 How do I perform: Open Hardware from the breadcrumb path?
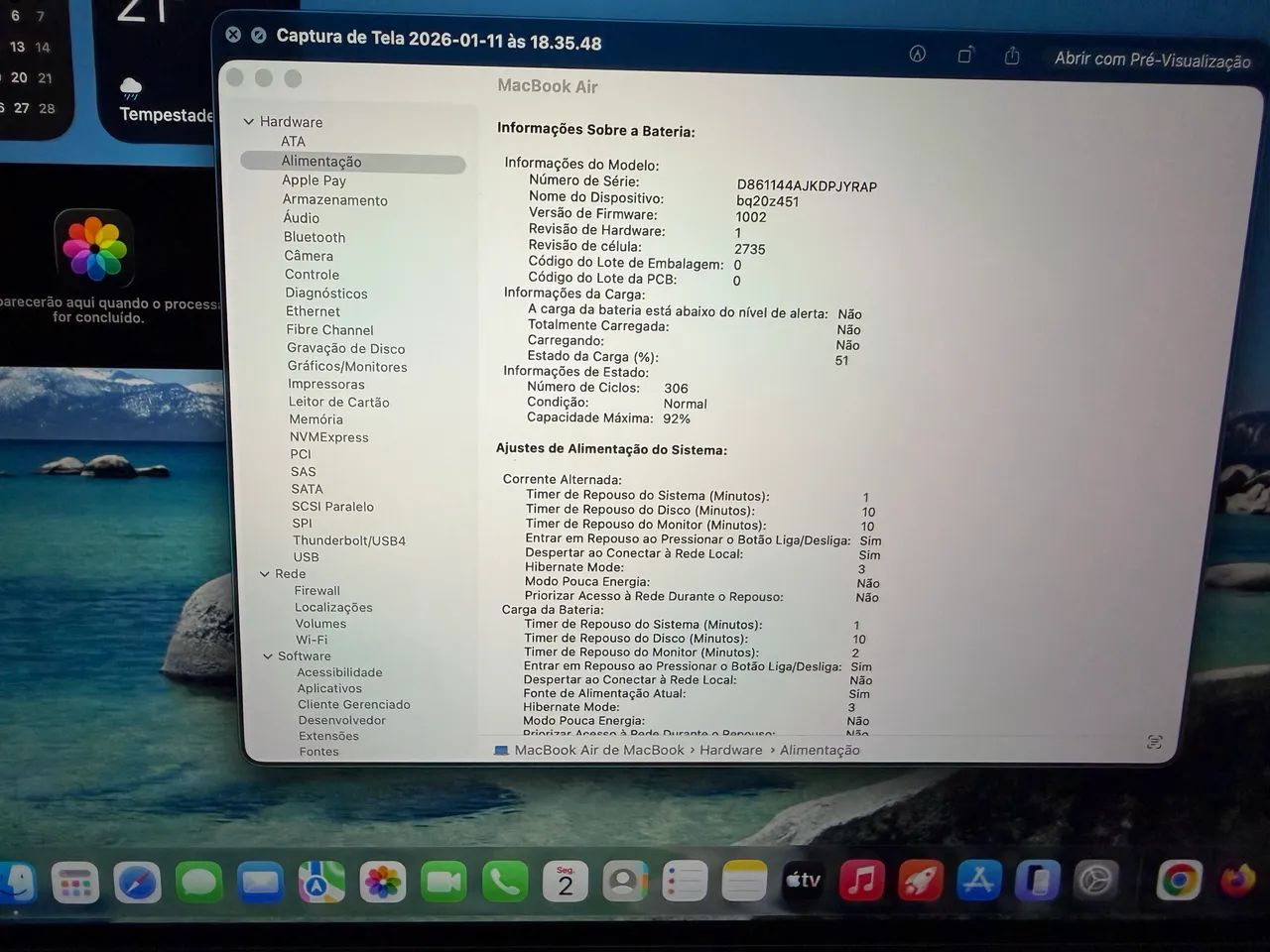(730, 750)
